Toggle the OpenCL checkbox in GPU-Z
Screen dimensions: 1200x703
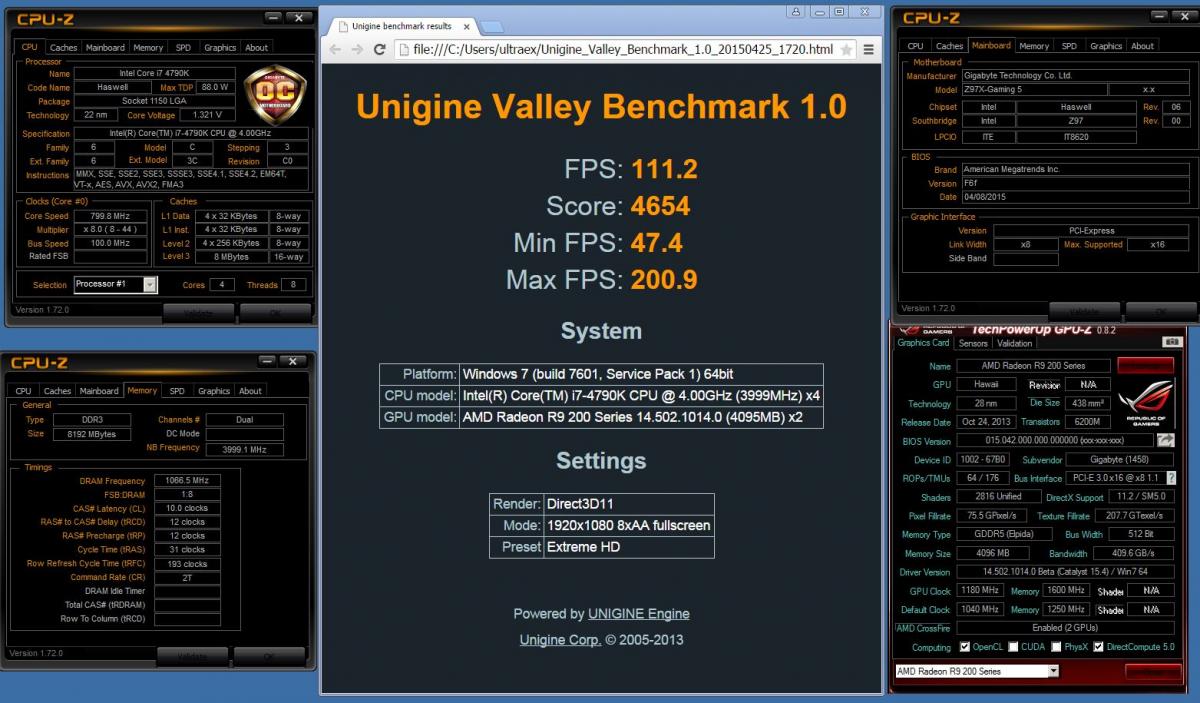tap(965, 647)
